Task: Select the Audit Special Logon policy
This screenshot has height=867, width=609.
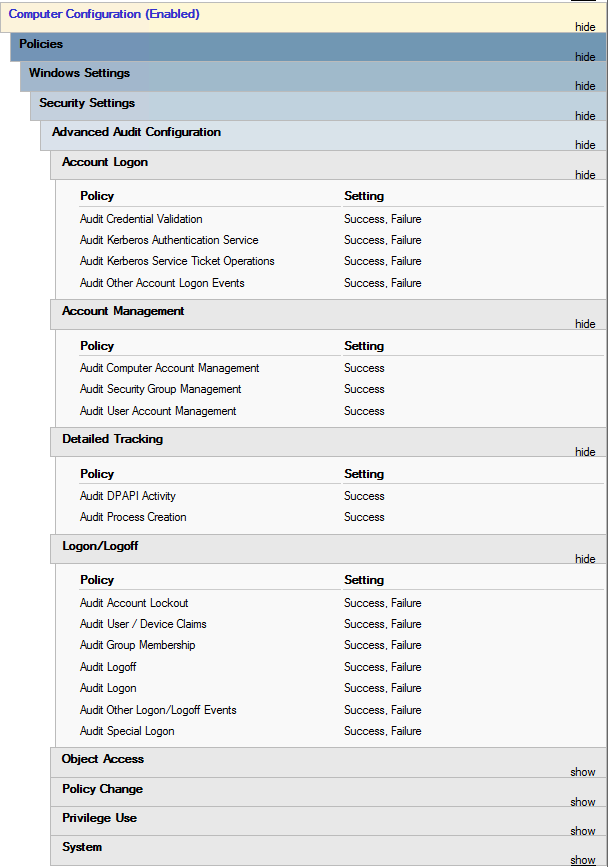Action: pos(127,731)
